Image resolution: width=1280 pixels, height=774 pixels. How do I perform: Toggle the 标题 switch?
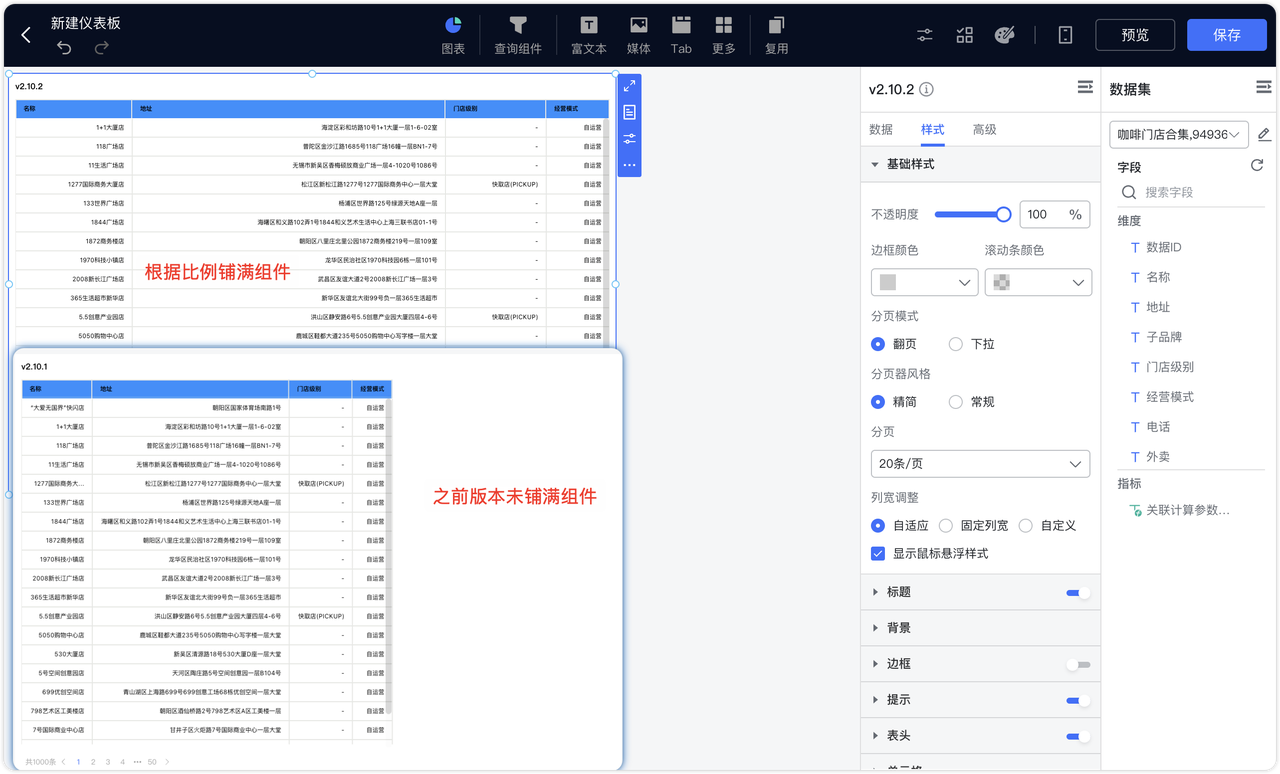point(1078,593)
